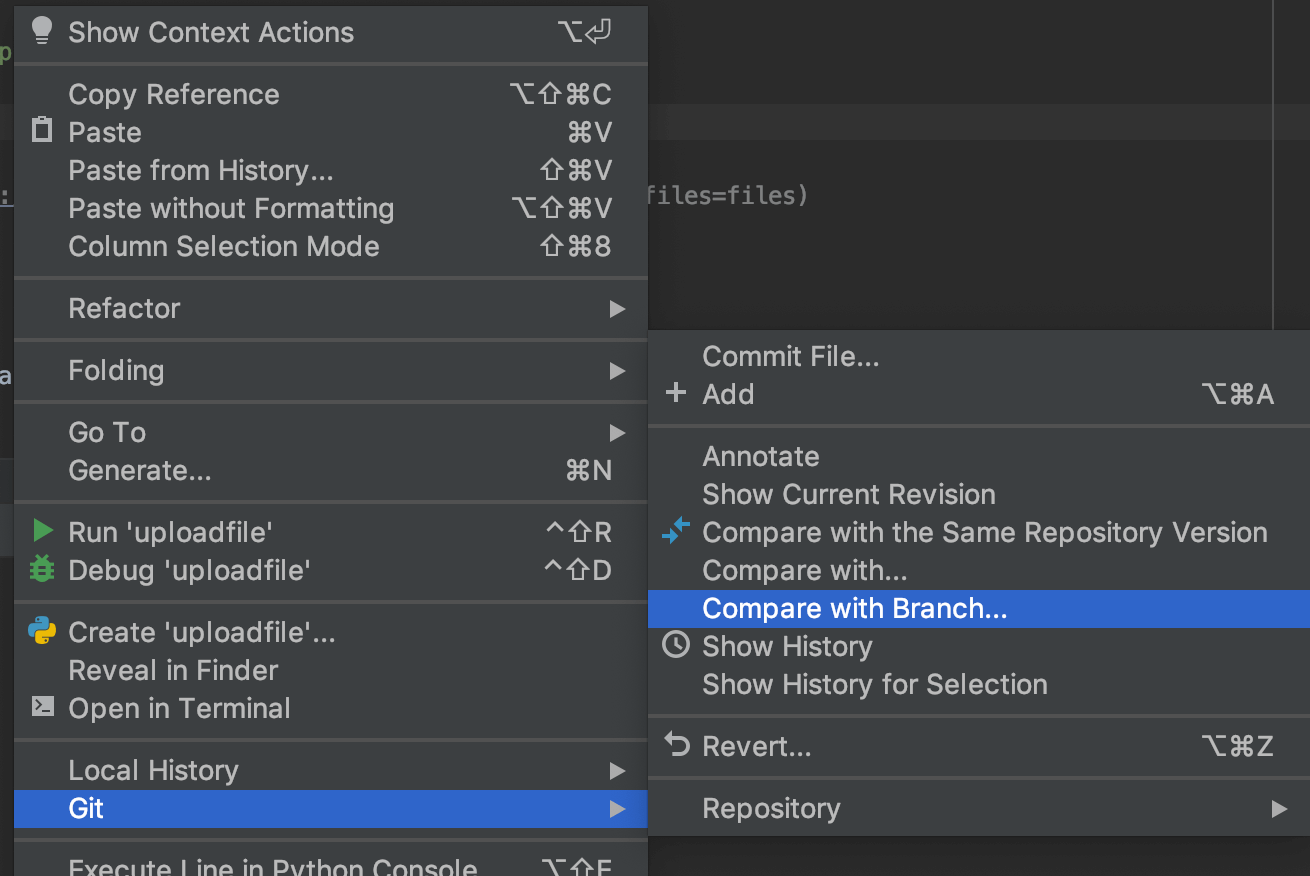Expand the Refactor submenu arrow

coord(618,309)
